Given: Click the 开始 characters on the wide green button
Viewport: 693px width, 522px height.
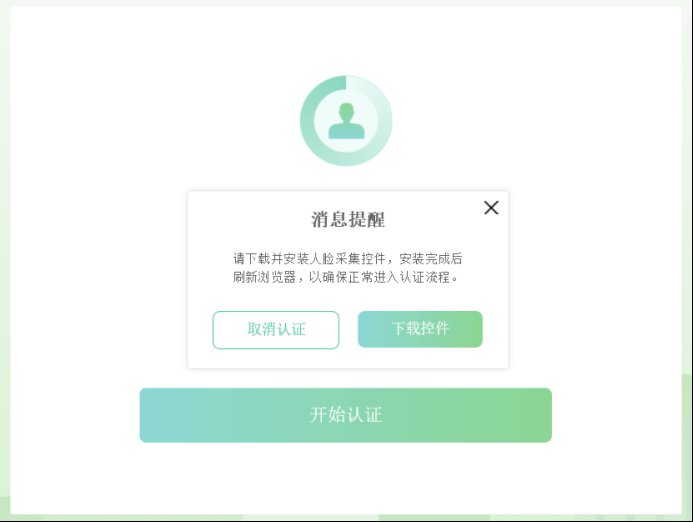Looking at the screenshot, I should click(327, 415).
